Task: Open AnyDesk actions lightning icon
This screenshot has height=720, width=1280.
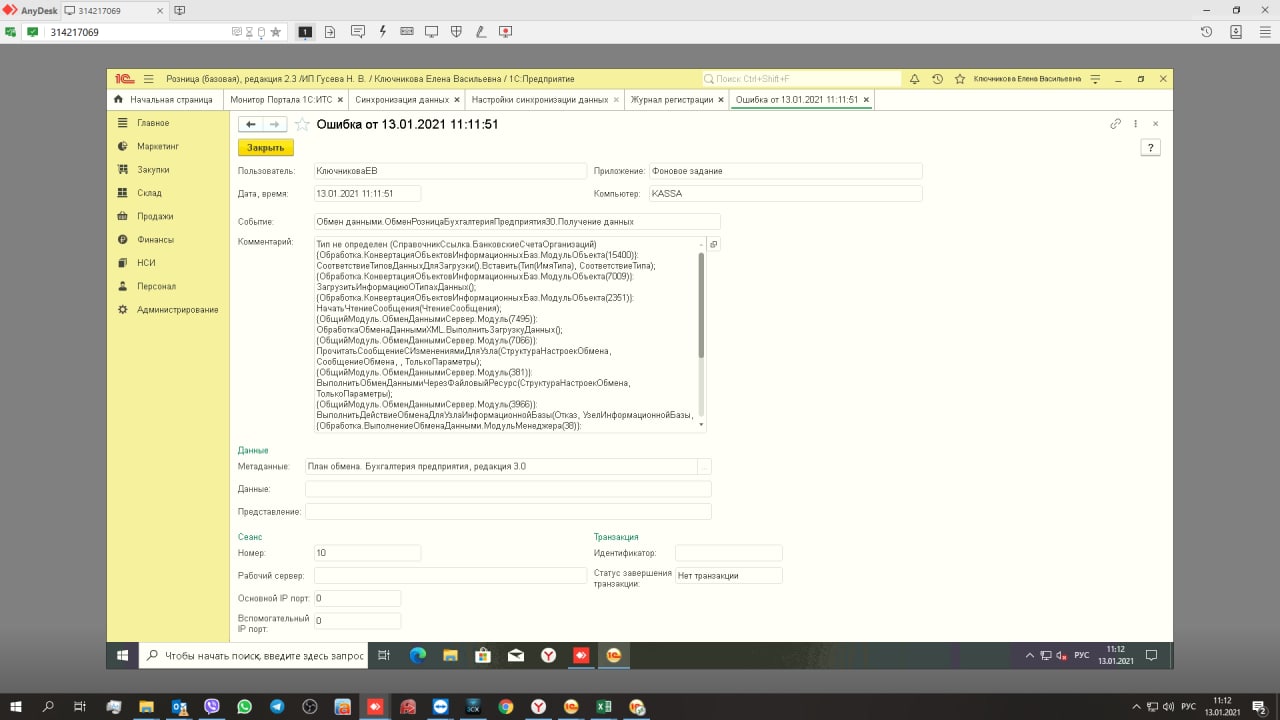Action: tap(383, 32)
